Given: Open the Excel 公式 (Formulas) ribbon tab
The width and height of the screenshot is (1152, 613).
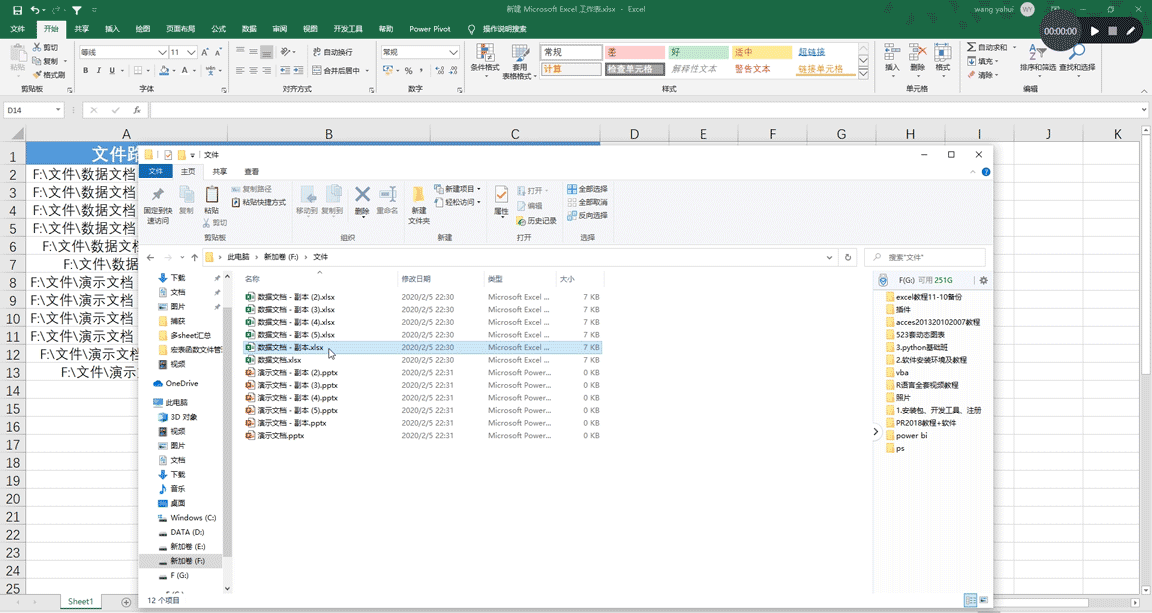Looking at the screenshot, I should pos(218,29).
